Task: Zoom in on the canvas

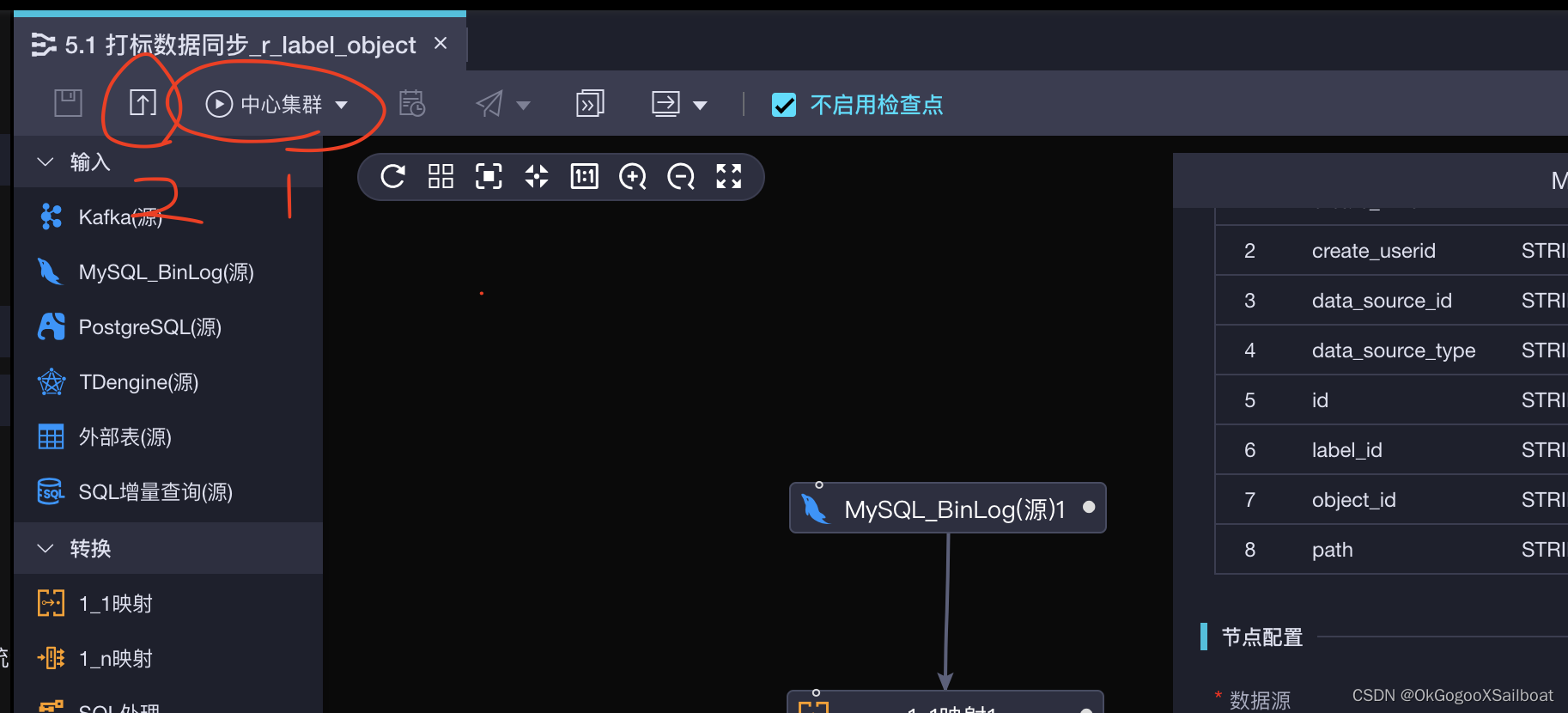Action: pos(633,176)
